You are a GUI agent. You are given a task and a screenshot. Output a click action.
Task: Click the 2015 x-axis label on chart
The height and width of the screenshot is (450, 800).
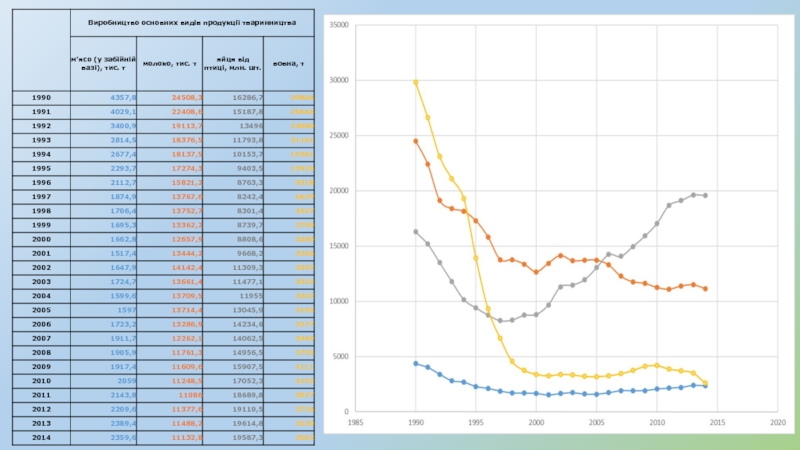(717, 422)
